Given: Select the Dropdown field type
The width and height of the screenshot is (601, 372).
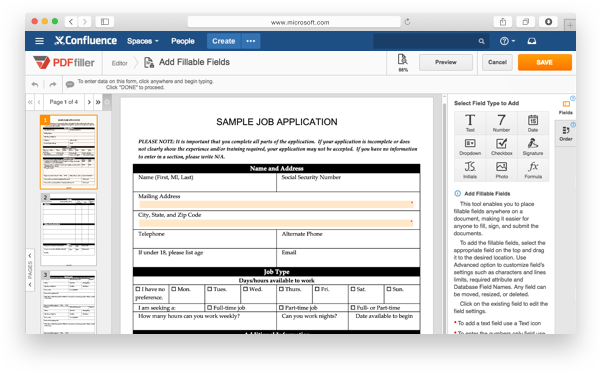Looking at the screenshot, I should click(x=470, y=146).
